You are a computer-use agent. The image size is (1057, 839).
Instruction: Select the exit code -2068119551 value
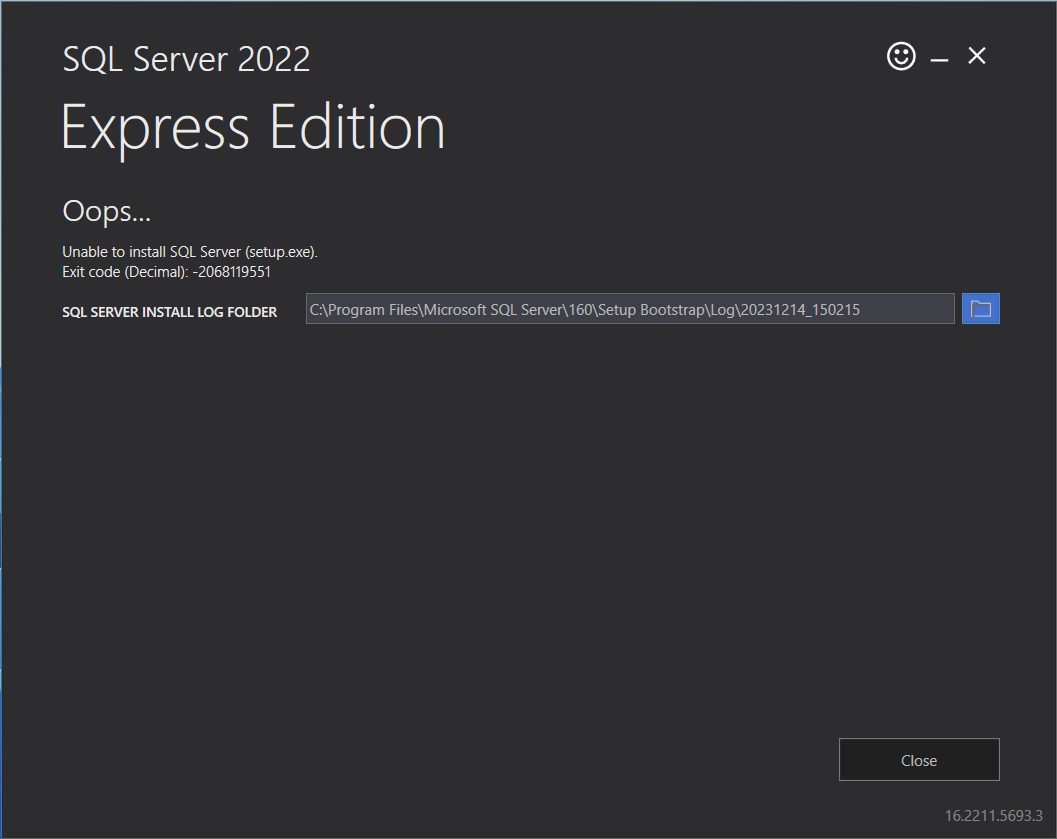coord(231,272)
